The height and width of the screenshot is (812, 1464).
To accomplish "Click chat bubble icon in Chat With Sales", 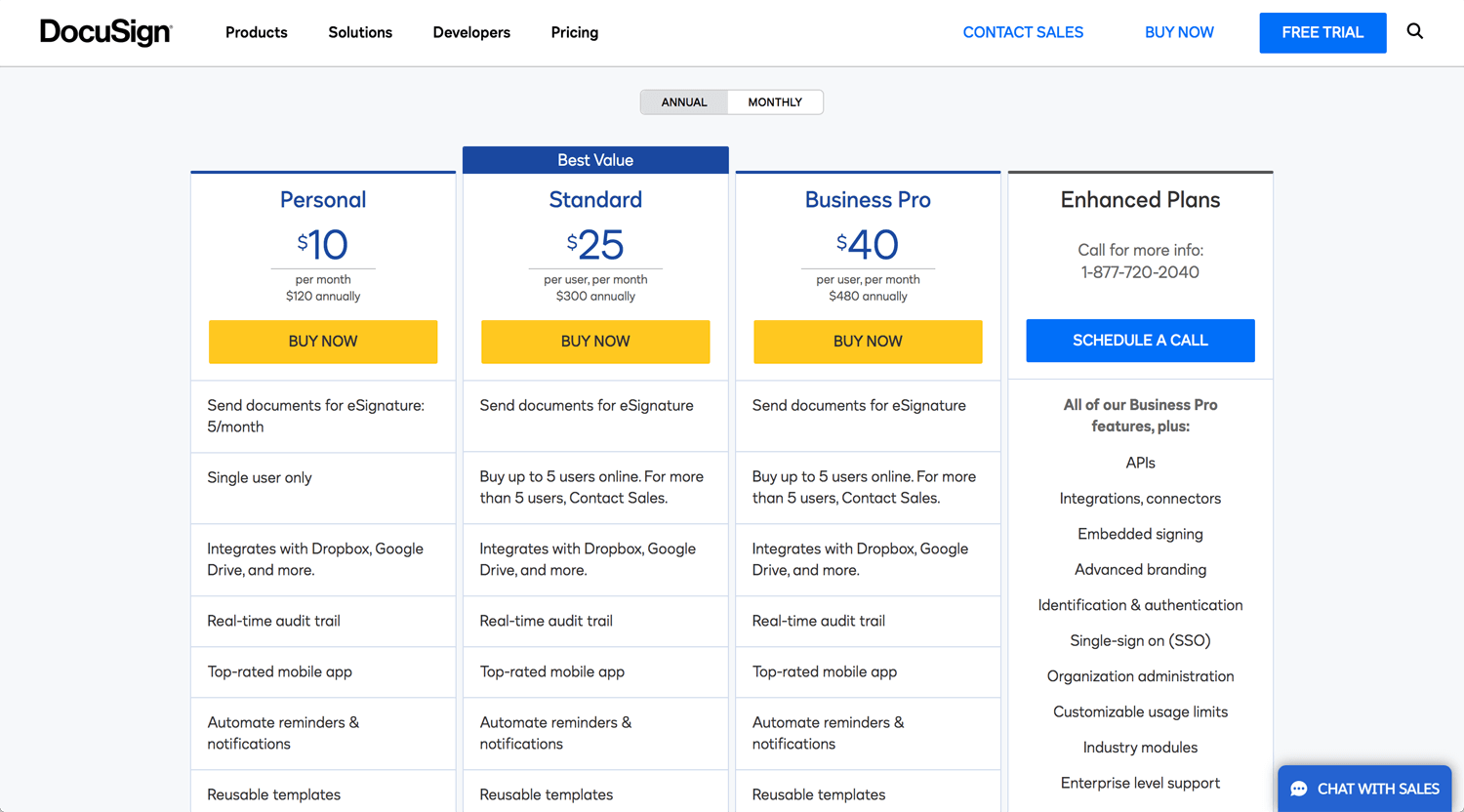I will pyautogui.click(x=1299, y=789).
